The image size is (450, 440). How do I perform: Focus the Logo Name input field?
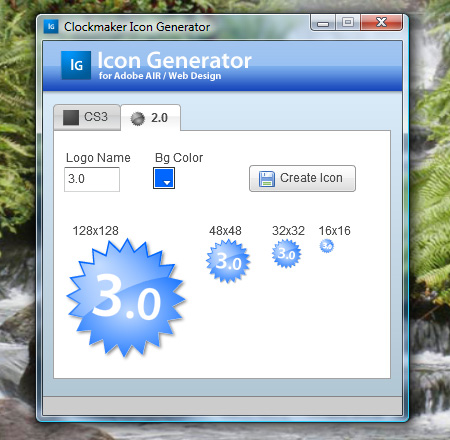coord(92,179)
